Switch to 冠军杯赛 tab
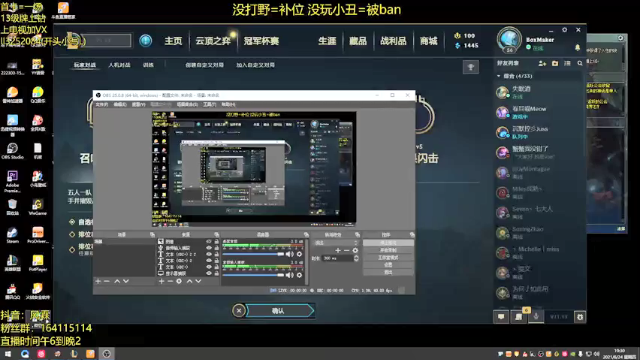 point(261,41)
